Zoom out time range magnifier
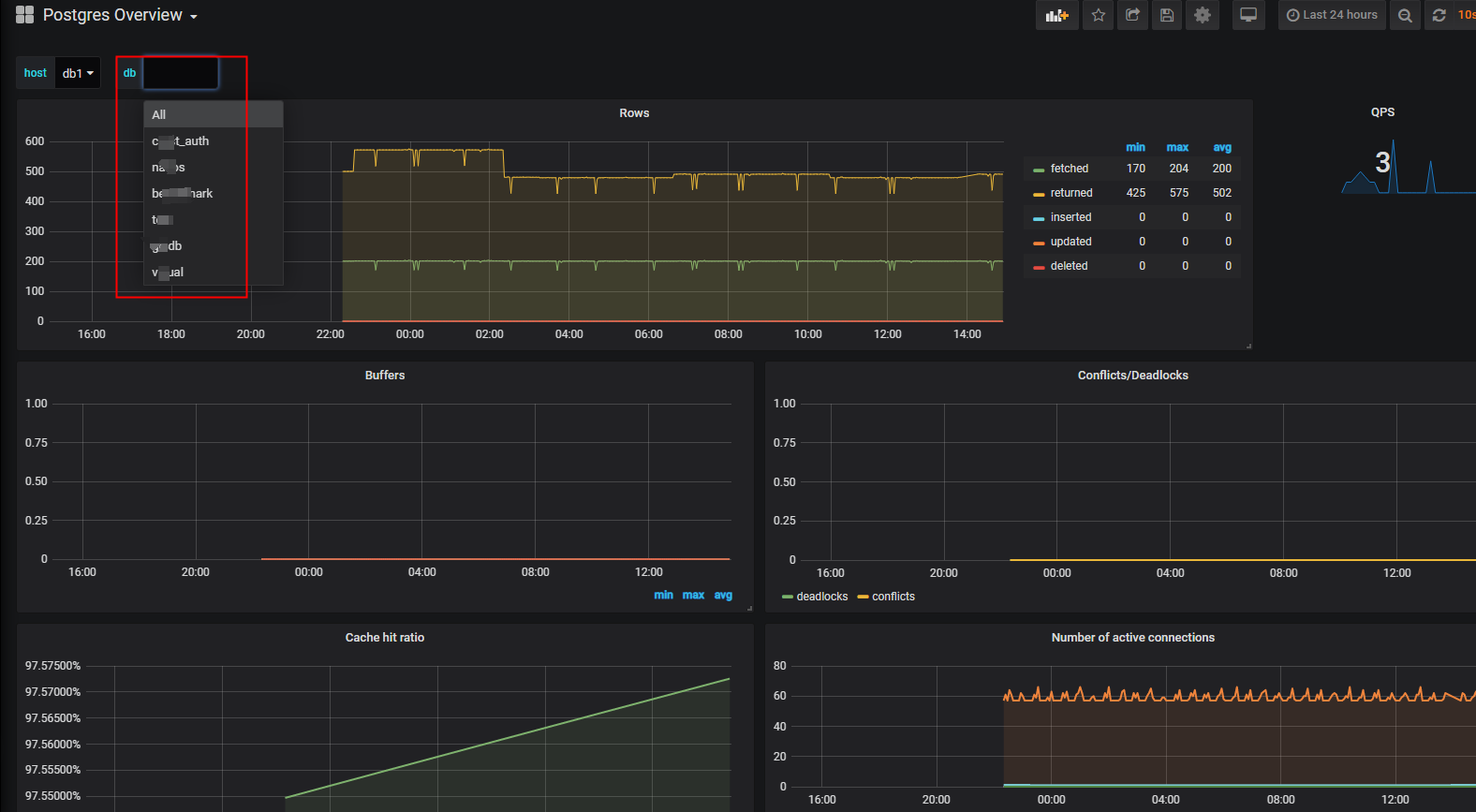1476x812 pixels. [1405, 15]
